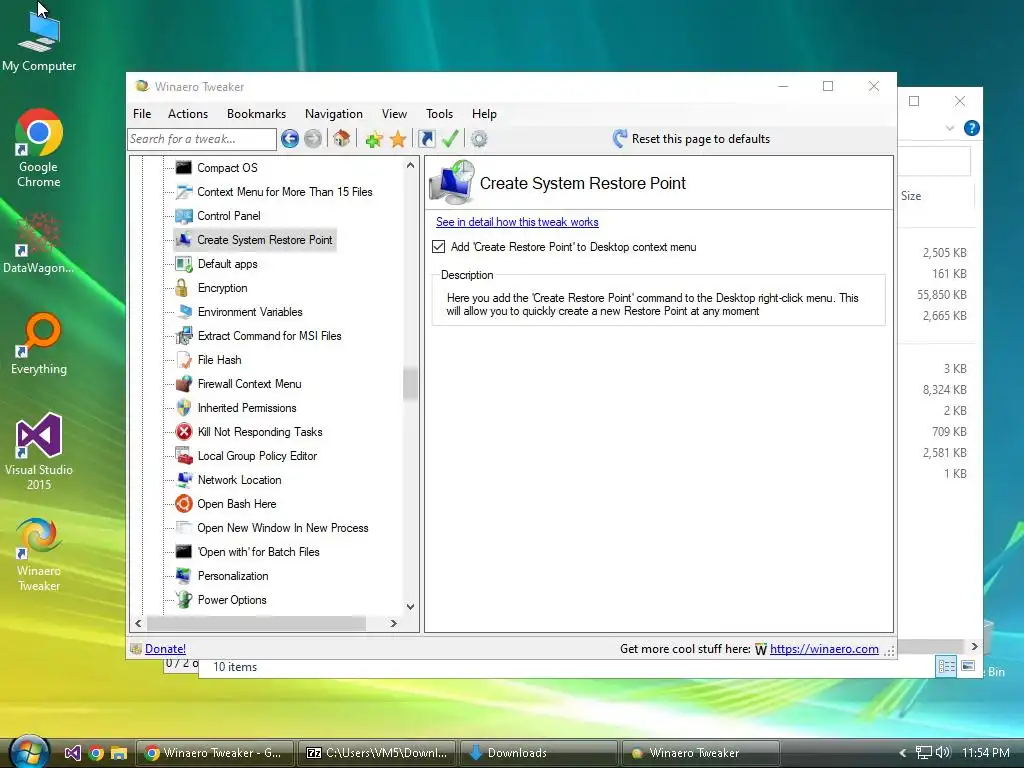Click the green checkmark toolbar icon
Image resolution: width=1024 pixels, height=768 pixels.
[x=450, y=138]
